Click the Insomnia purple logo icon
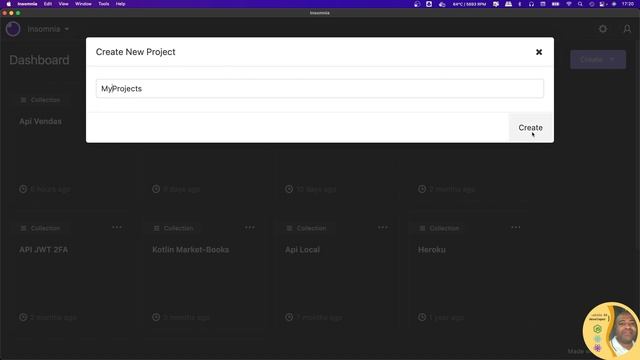This screenshot has width=640, height=360. coord(13,29)
